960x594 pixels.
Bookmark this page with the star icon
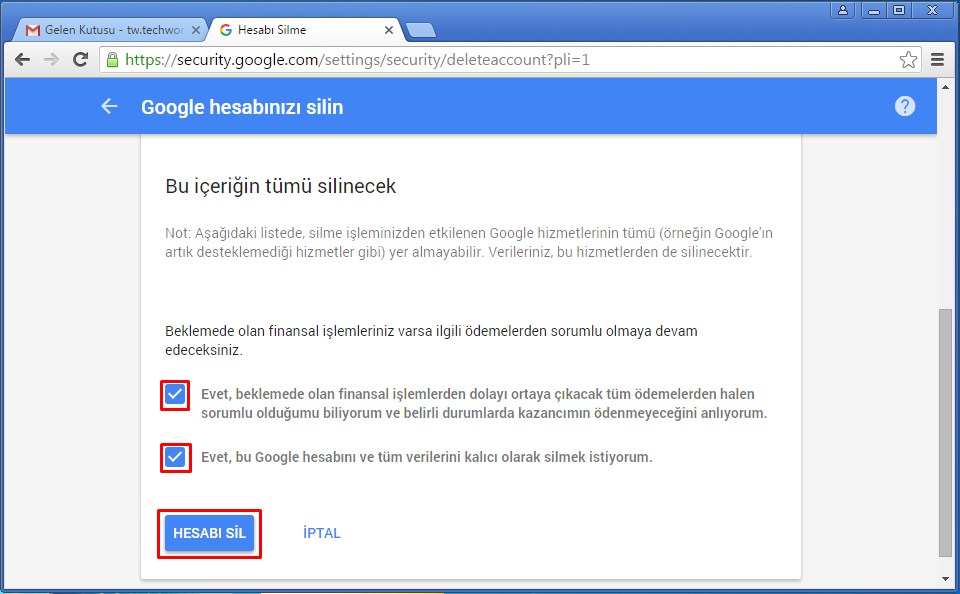pos(908,60)
